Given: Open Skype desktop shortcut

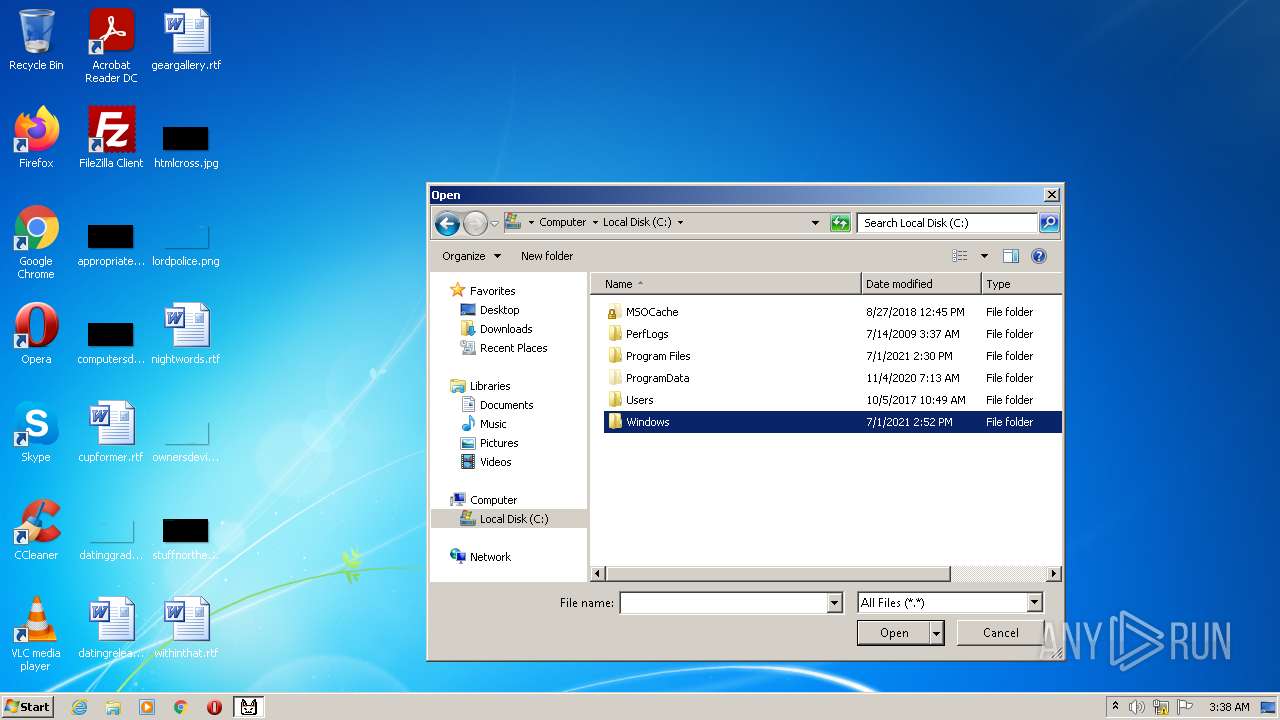Looking at the screenshot, I should (36, 432).
